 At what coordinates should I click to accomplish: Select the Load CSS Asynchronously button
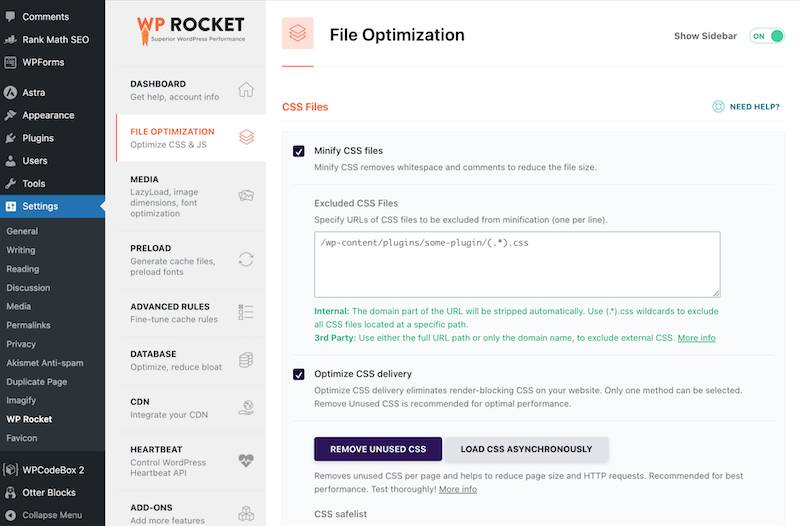[527, 449]
